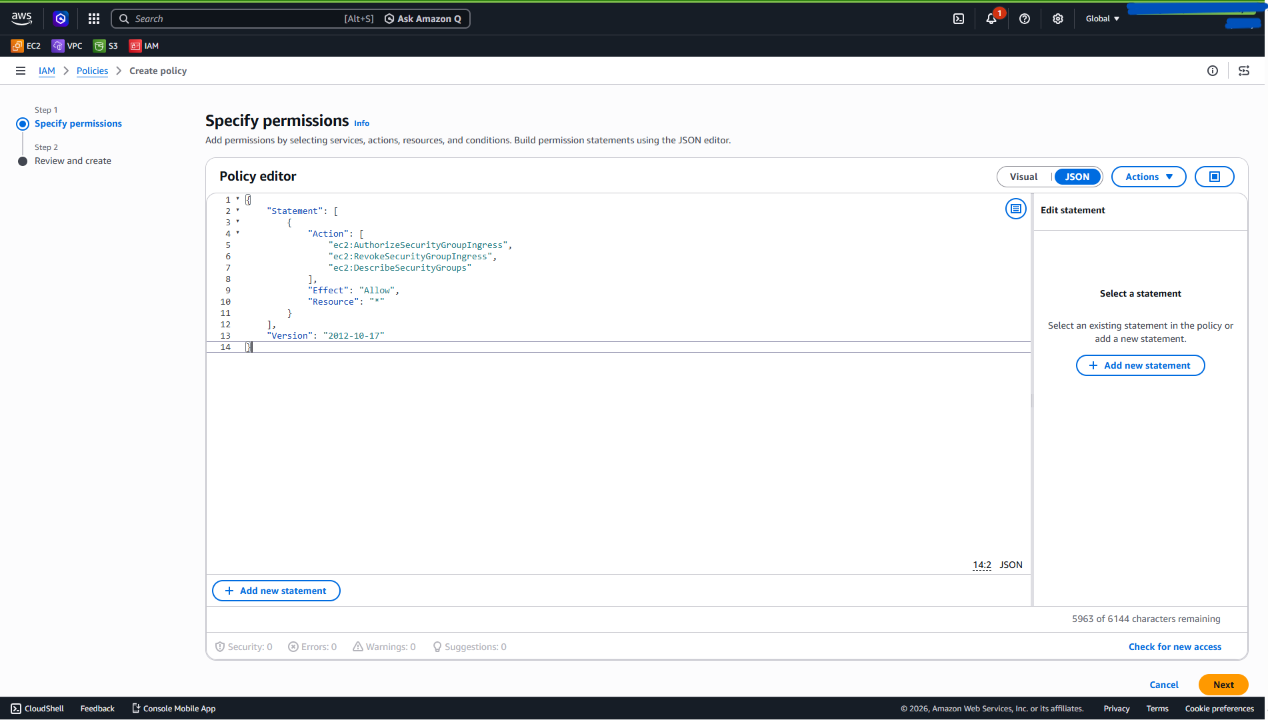Collapse the Statement fold arrow on line 2

pyautogui.click(x=238, y=211)
